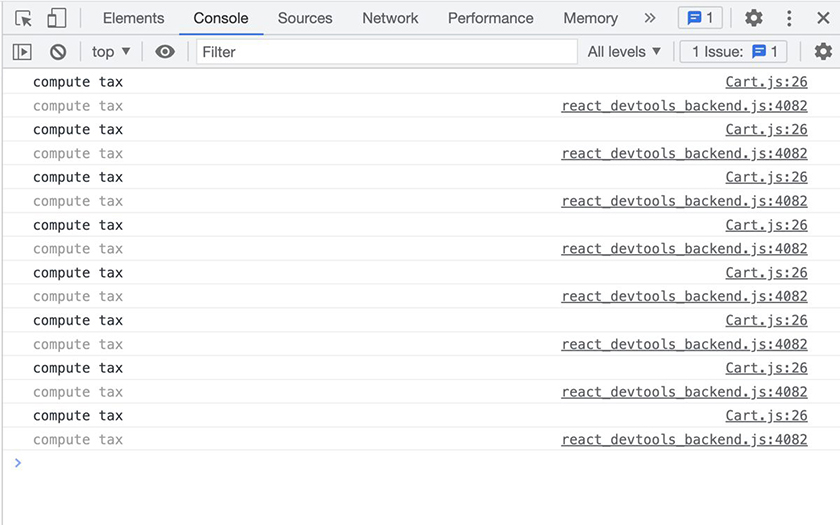Viewport: 840px width, 525px height.
Task: Click the 1 Issue button
Action: (733, 52)
